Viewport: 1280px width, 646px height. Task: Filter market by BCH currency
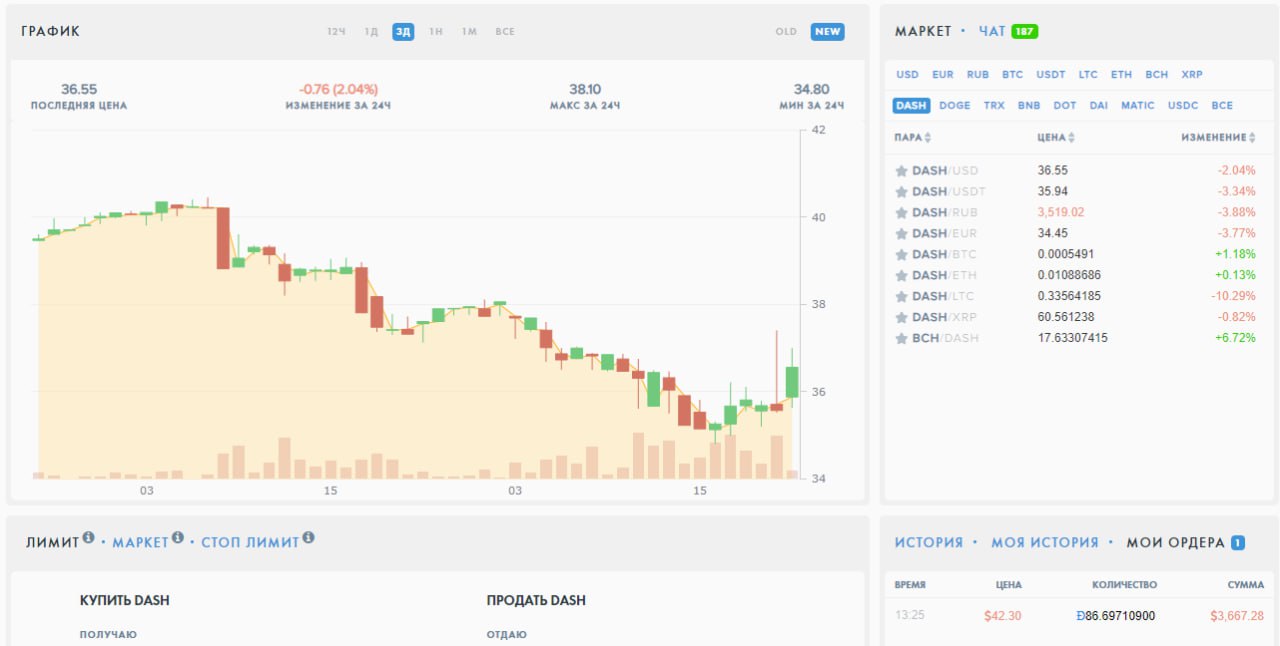click(x=1157, y=75)
